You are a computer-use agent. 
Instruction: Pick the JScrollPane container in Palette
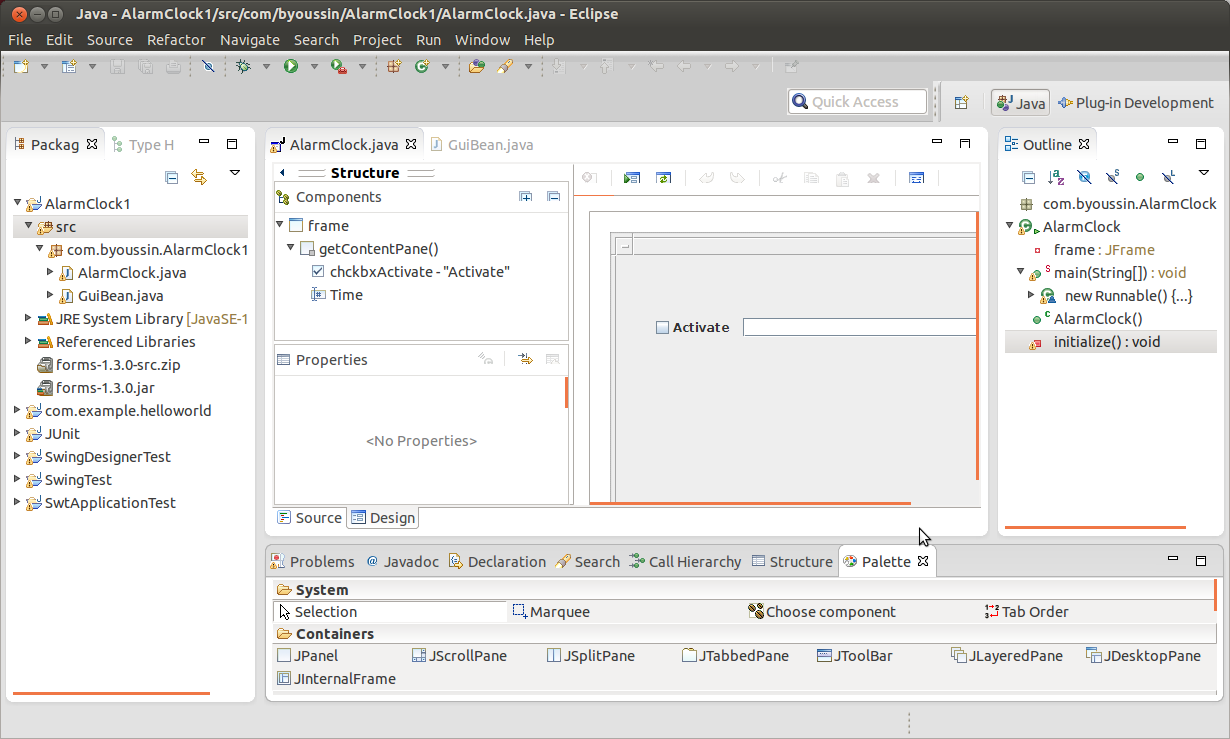pyautogui.click(x=460, y=656)
